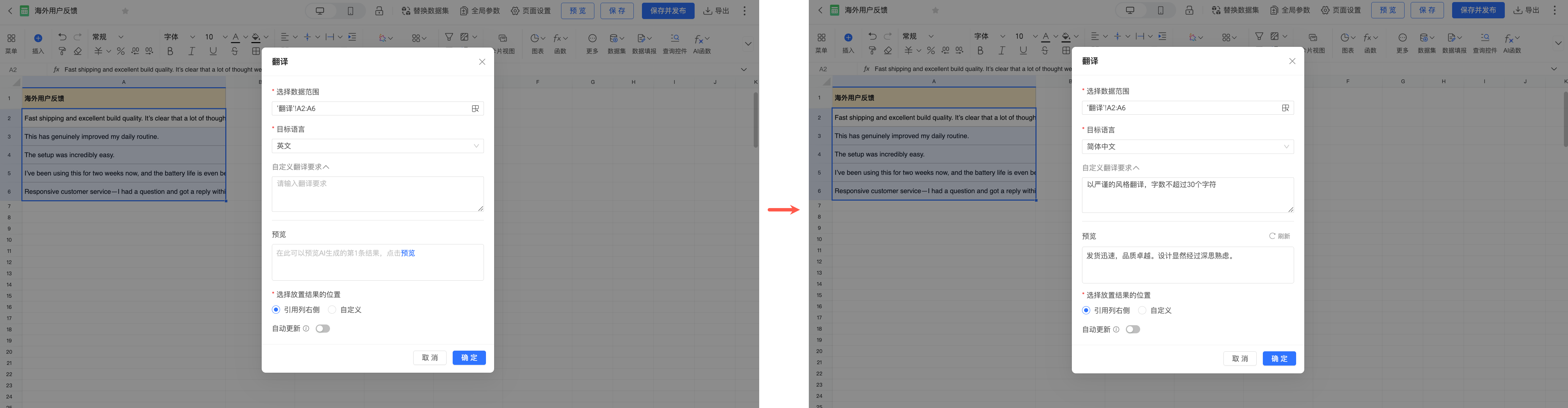Select 引用列右侧 radio in dialog with 简体中文

[1086, 311]
